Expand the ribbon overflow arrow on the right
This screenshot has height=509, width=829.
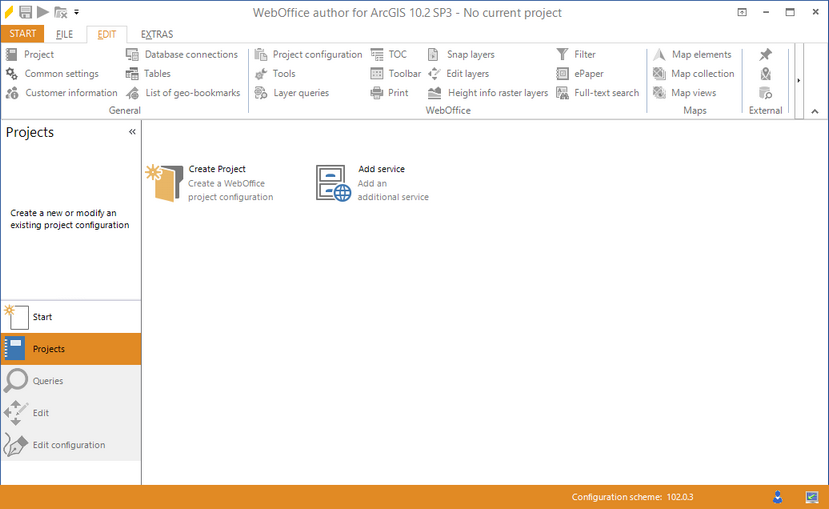click(799, 80)
